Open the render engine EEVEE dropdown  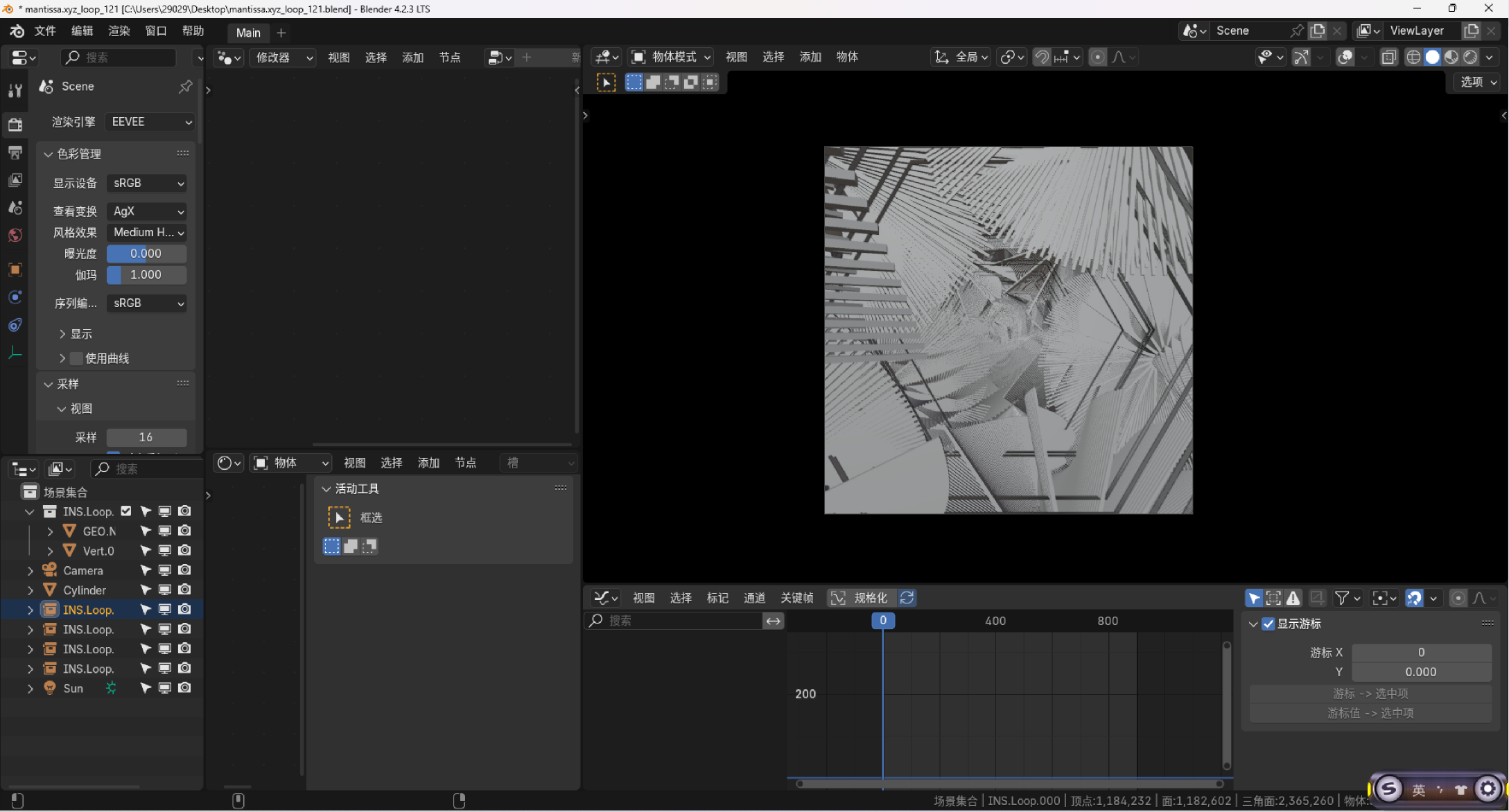(150, 122)
